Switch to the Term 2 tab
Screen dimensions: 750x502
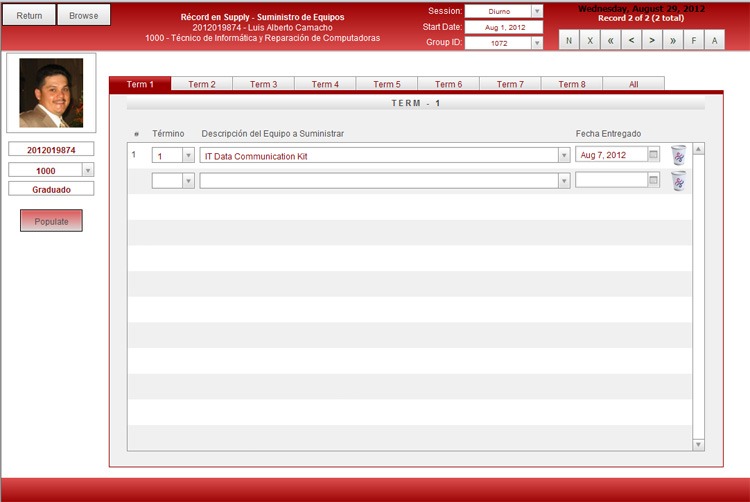202,84
